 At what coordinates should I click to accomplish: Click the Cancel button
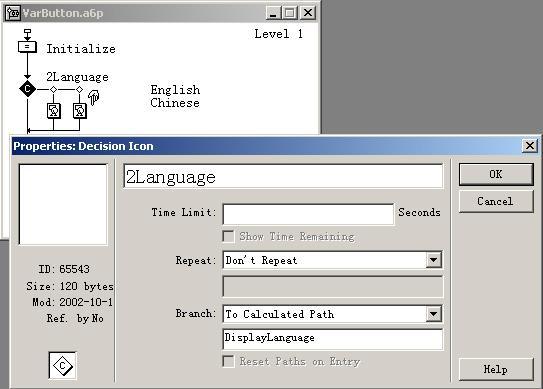[x=496, y=201]
